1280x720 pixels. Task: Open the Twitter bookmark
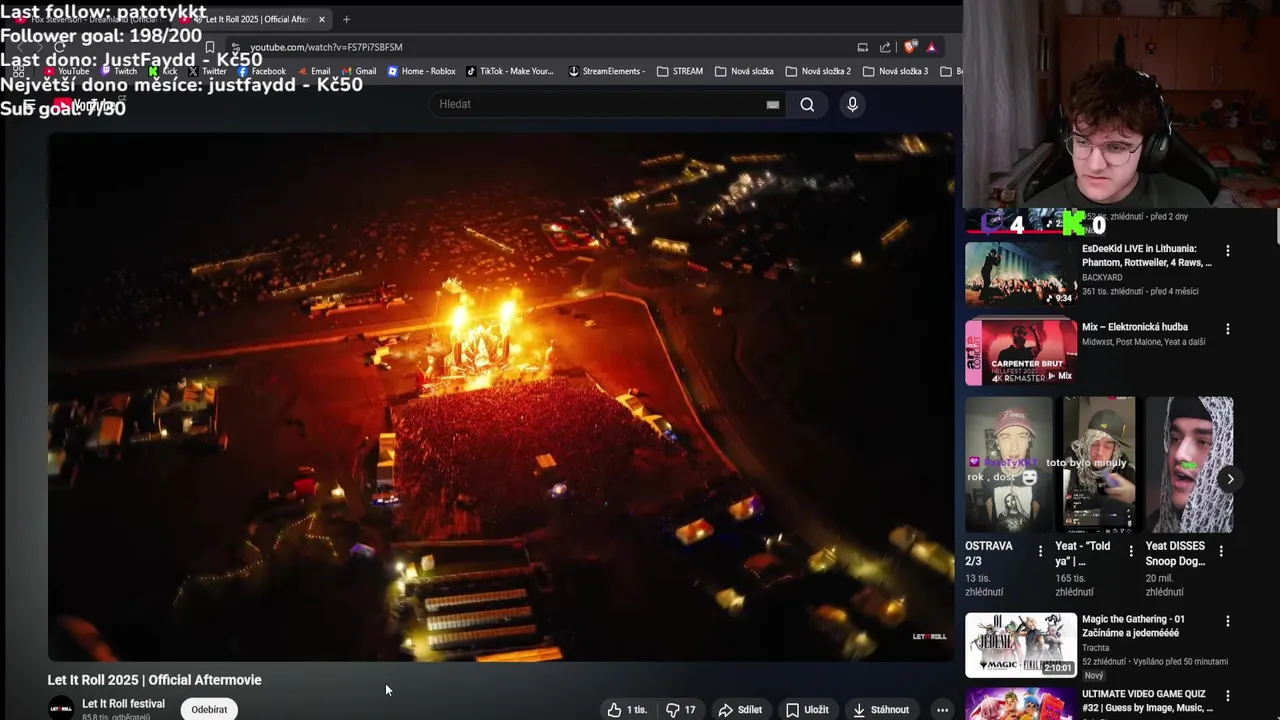pos(207,71)
